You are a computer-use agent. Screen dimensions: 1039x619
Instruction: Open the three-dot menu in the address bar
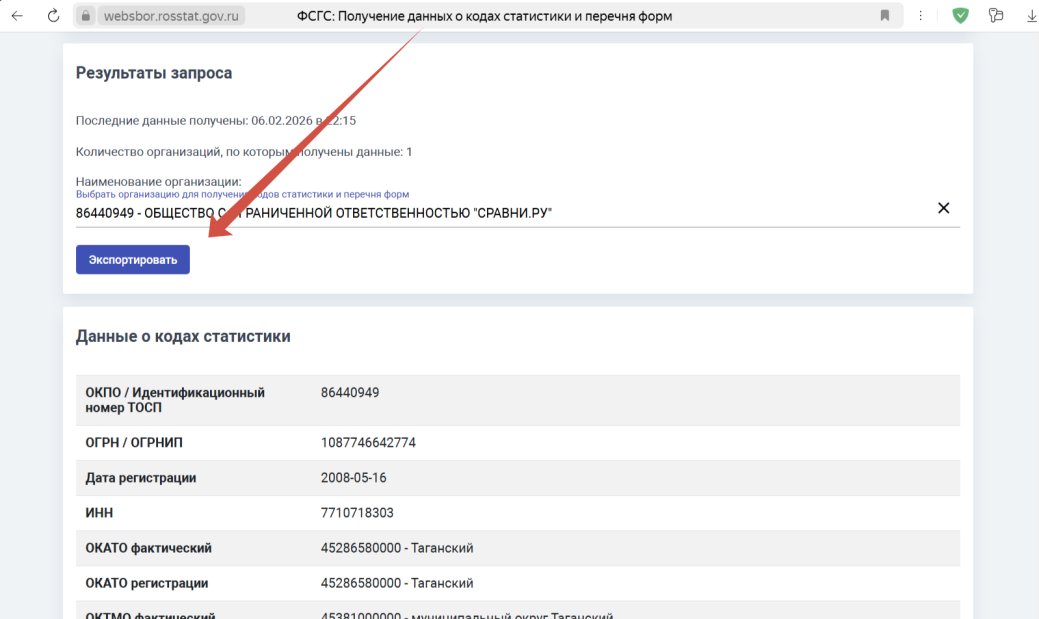[920, 16]
